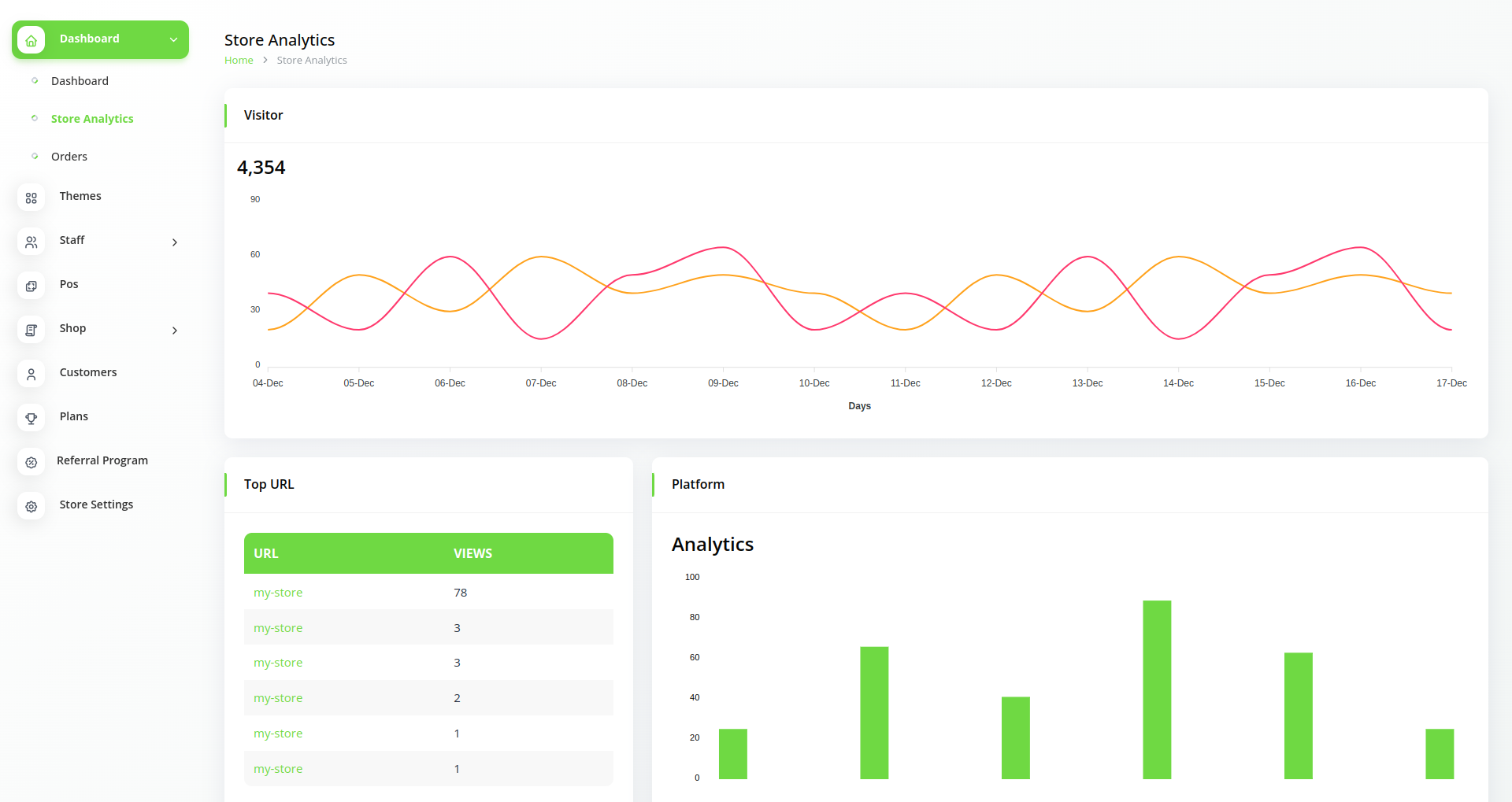Image resolution: width=1512 pixels, height=802 pixels.
Task: Click the Pos icon in sidebar
Action: coord(31,286)
